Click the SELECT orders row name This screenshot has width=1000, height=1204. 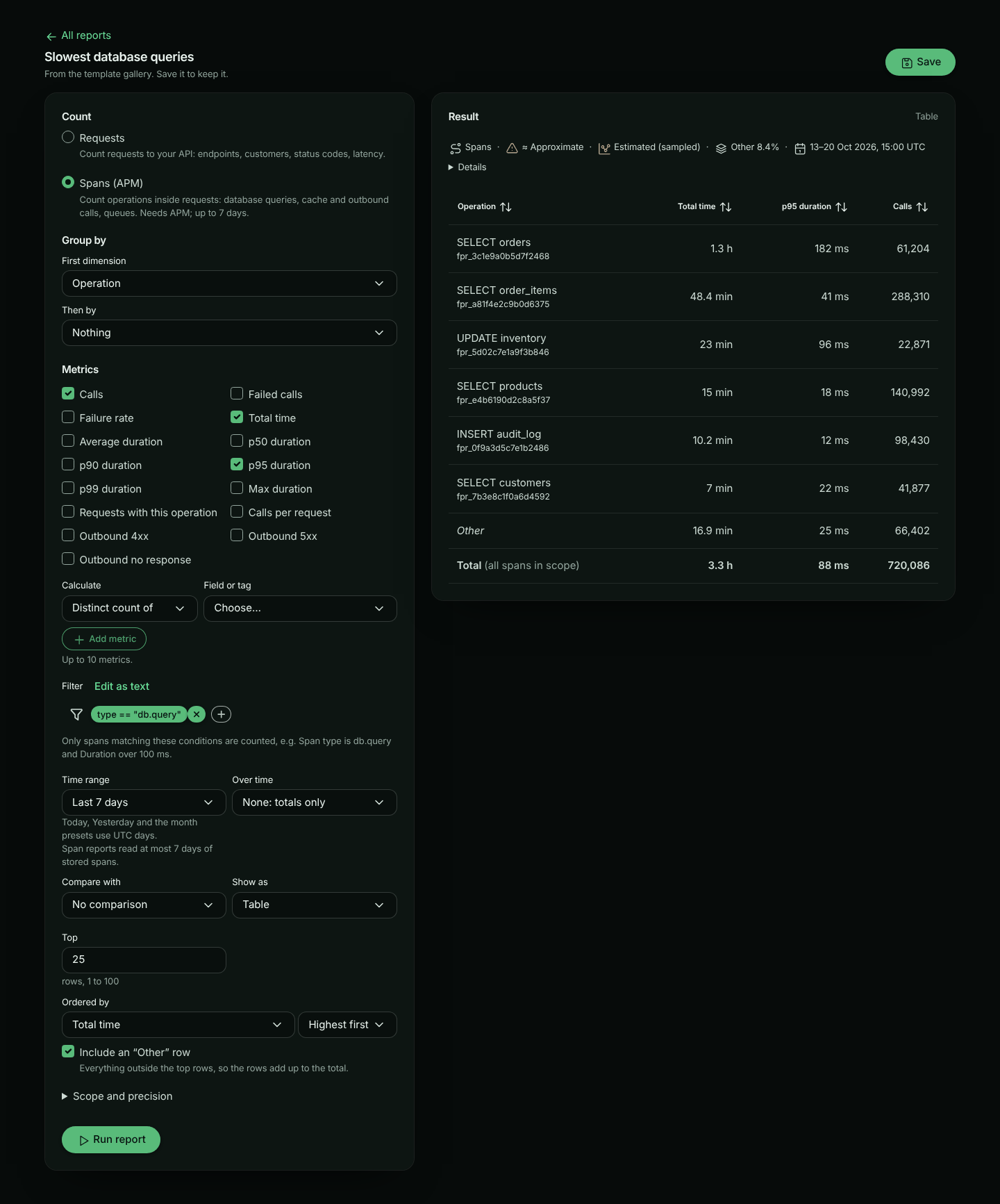494,242
